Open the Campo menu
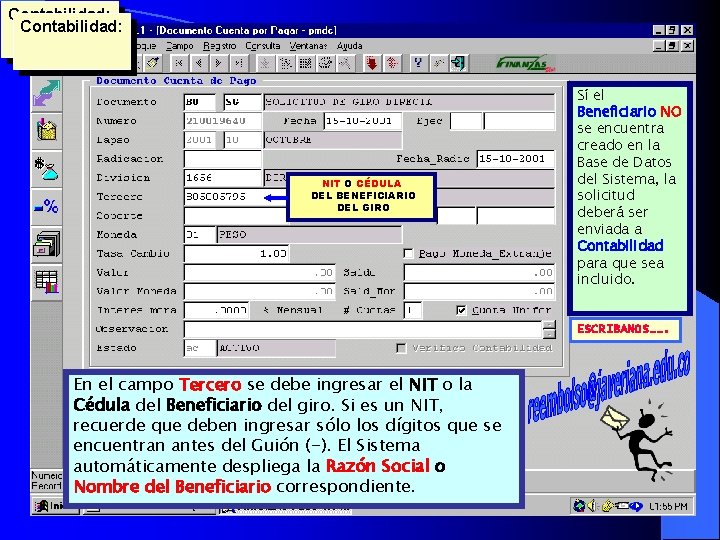This screenshot has width=720, height=540. (180, 46)
